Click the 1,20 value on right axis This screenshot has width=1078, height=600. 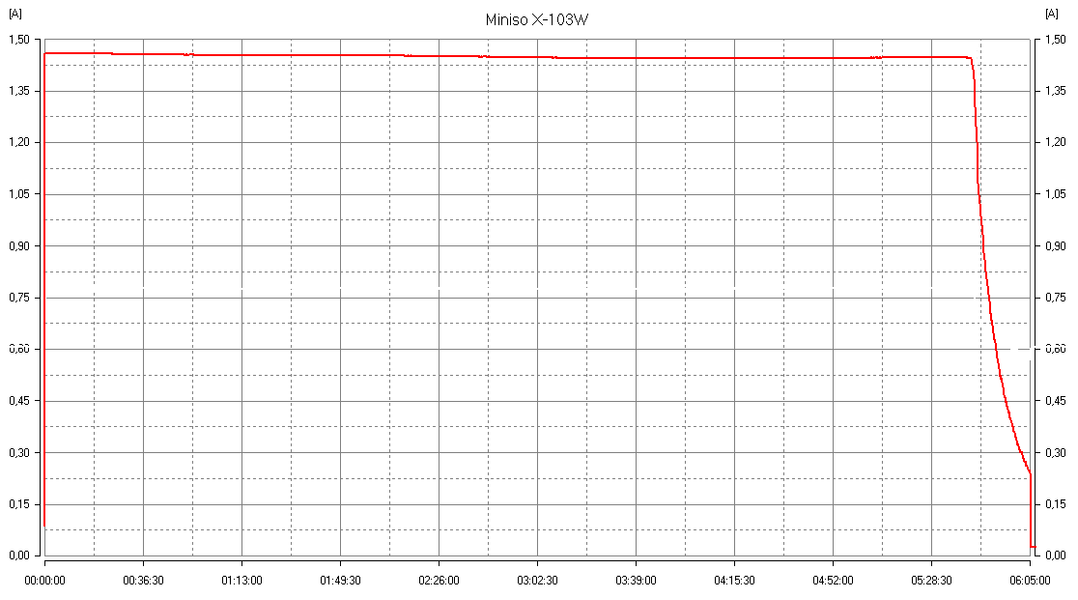point(1055,142)
